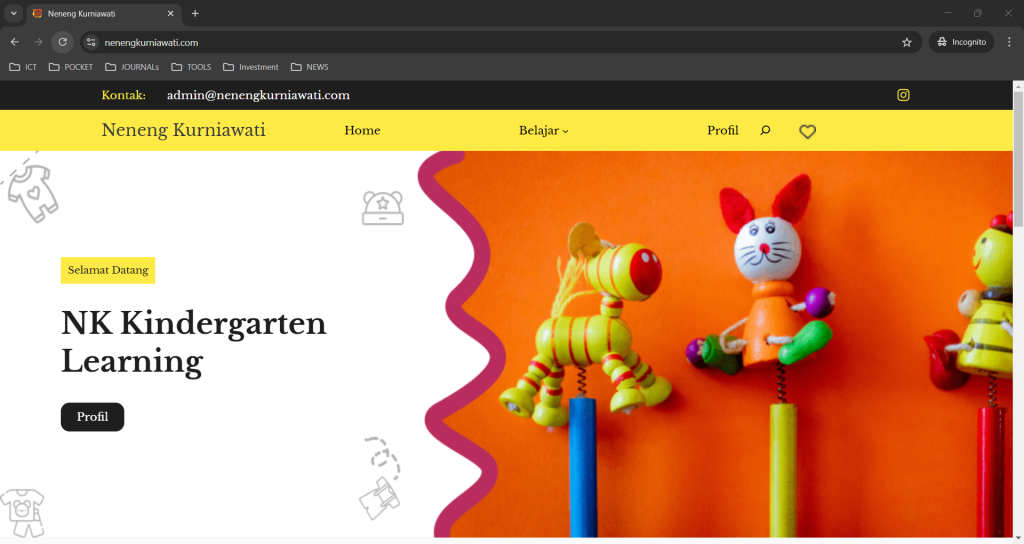This screenshot has height=544, width=1024.
Task: Go to Home menu item
Action: click(x=362, y=131)
